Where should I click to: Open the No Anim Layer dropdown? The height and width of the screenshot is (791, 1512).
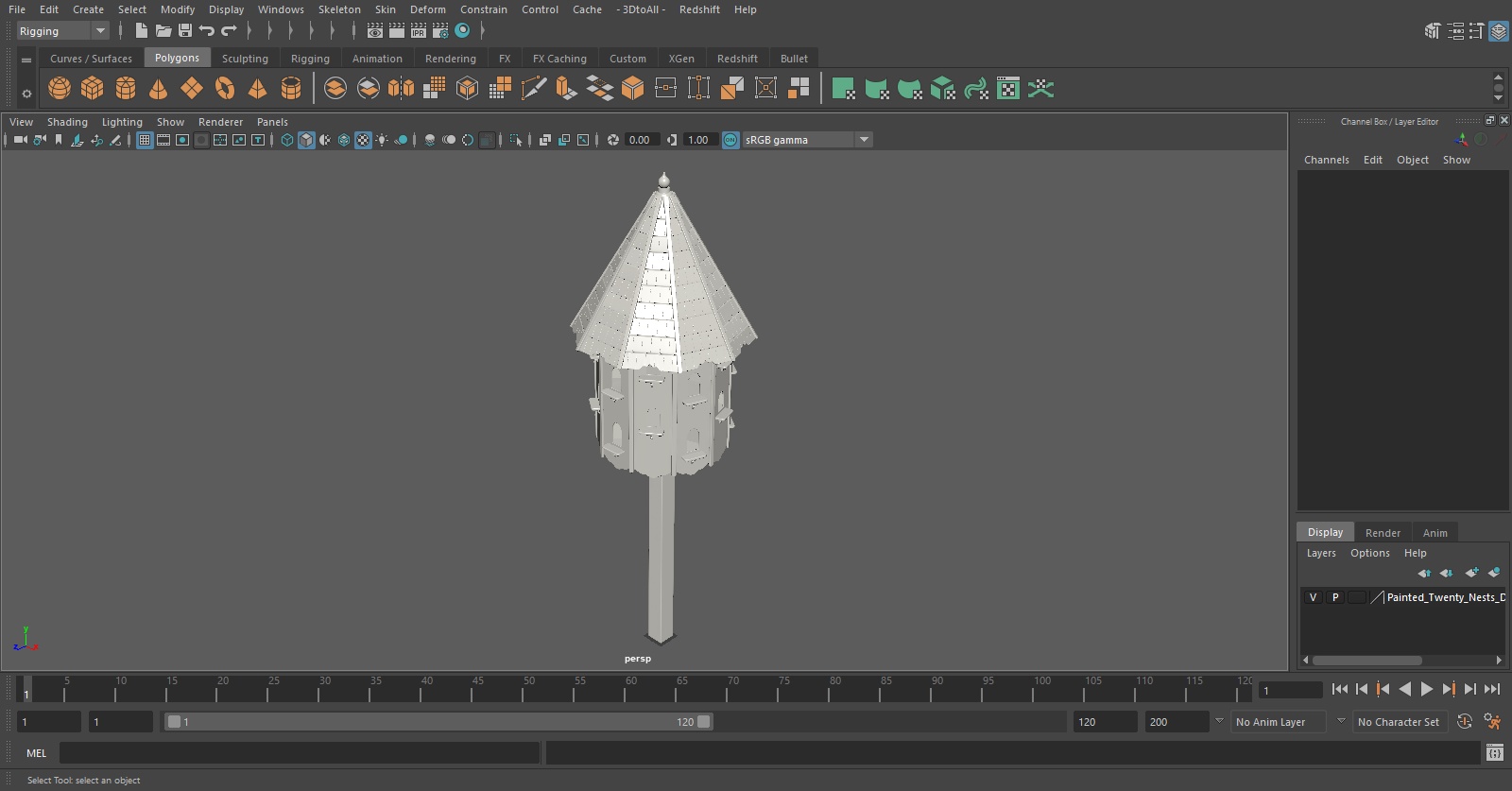pos(1278,722)
